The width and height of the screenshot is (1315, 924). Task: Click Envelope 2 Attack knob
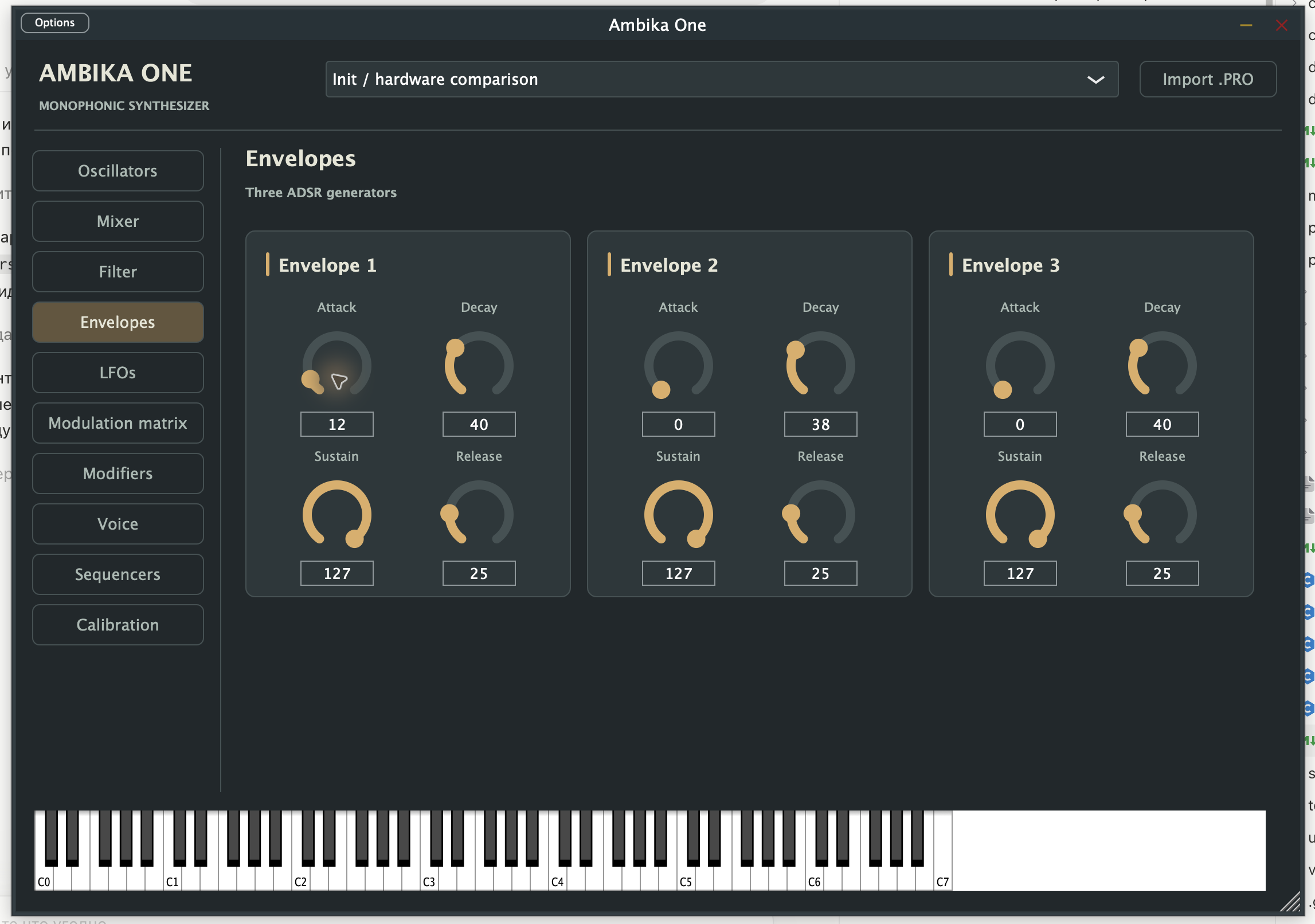679,365
